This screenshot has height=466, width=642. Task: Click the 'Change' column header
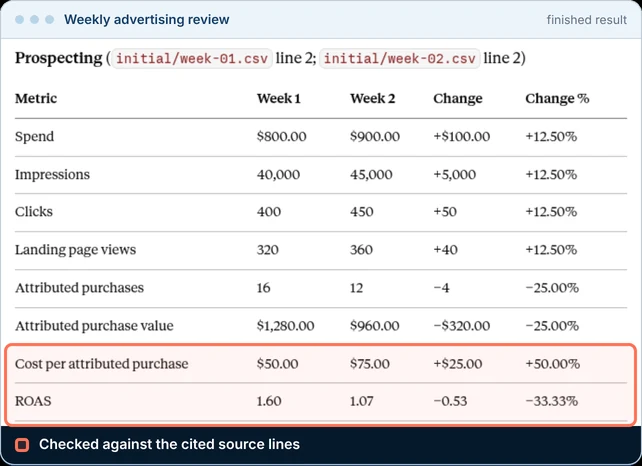(458, 99)
